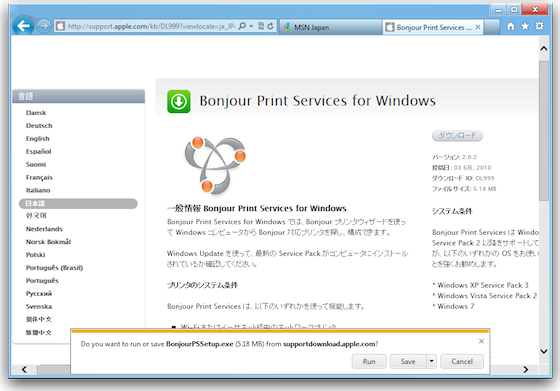The image size is (560, 391).
Task: Switch language to English
Action: point(38,139)
